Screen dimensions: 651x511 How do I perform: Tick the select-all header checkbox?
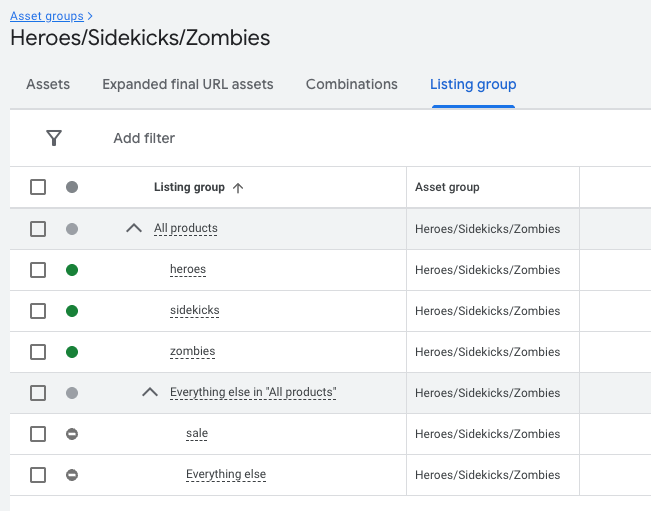click(x=38, y=187)
